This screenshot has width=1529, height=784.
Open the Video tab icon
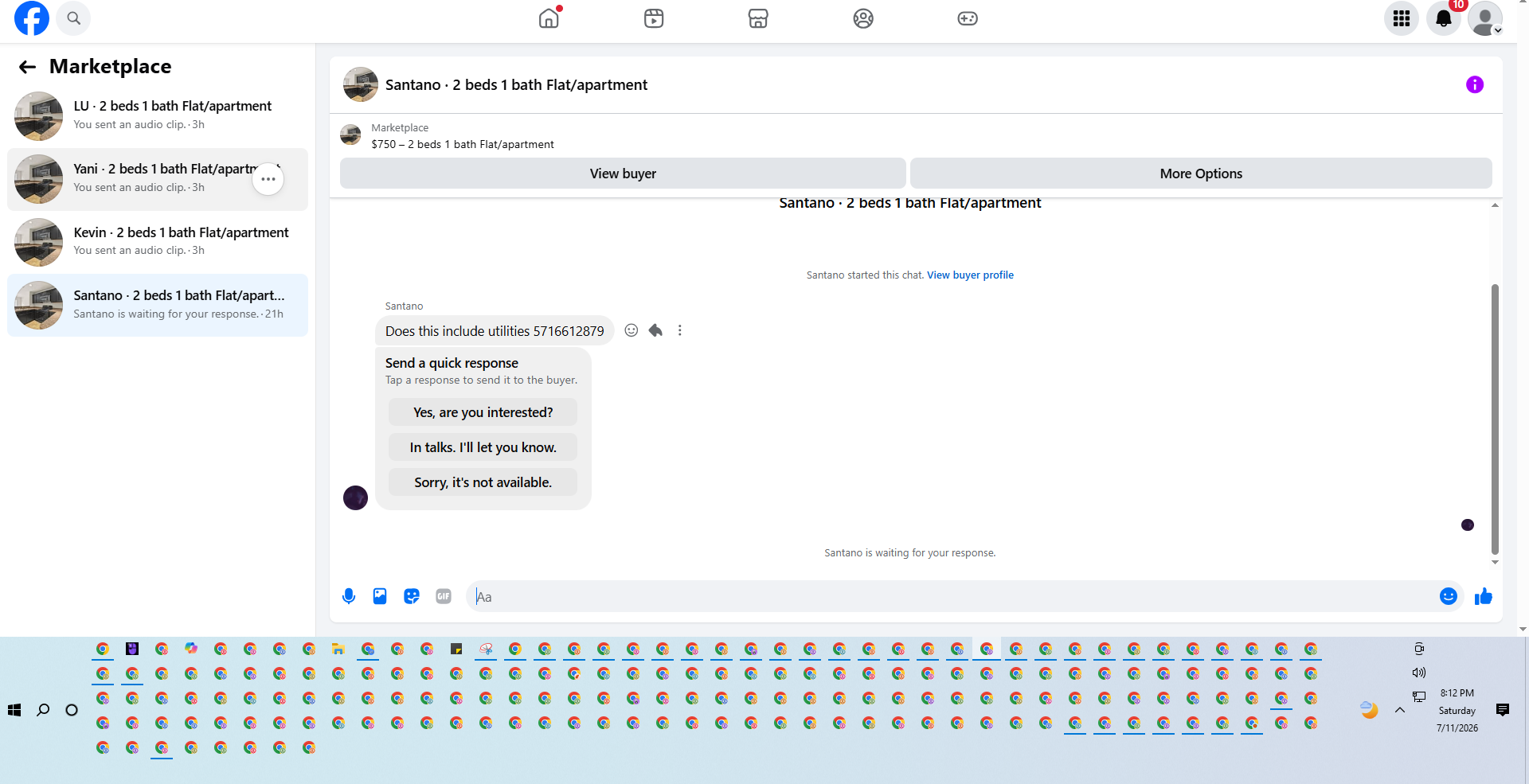point(654,18)
